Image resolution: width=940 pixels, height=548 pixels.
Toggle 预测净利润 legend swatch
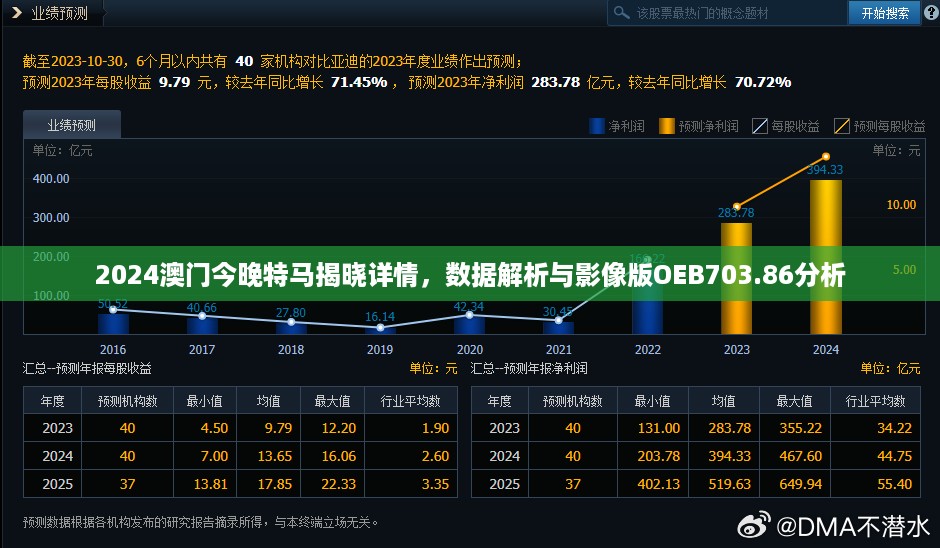(667, 126)
